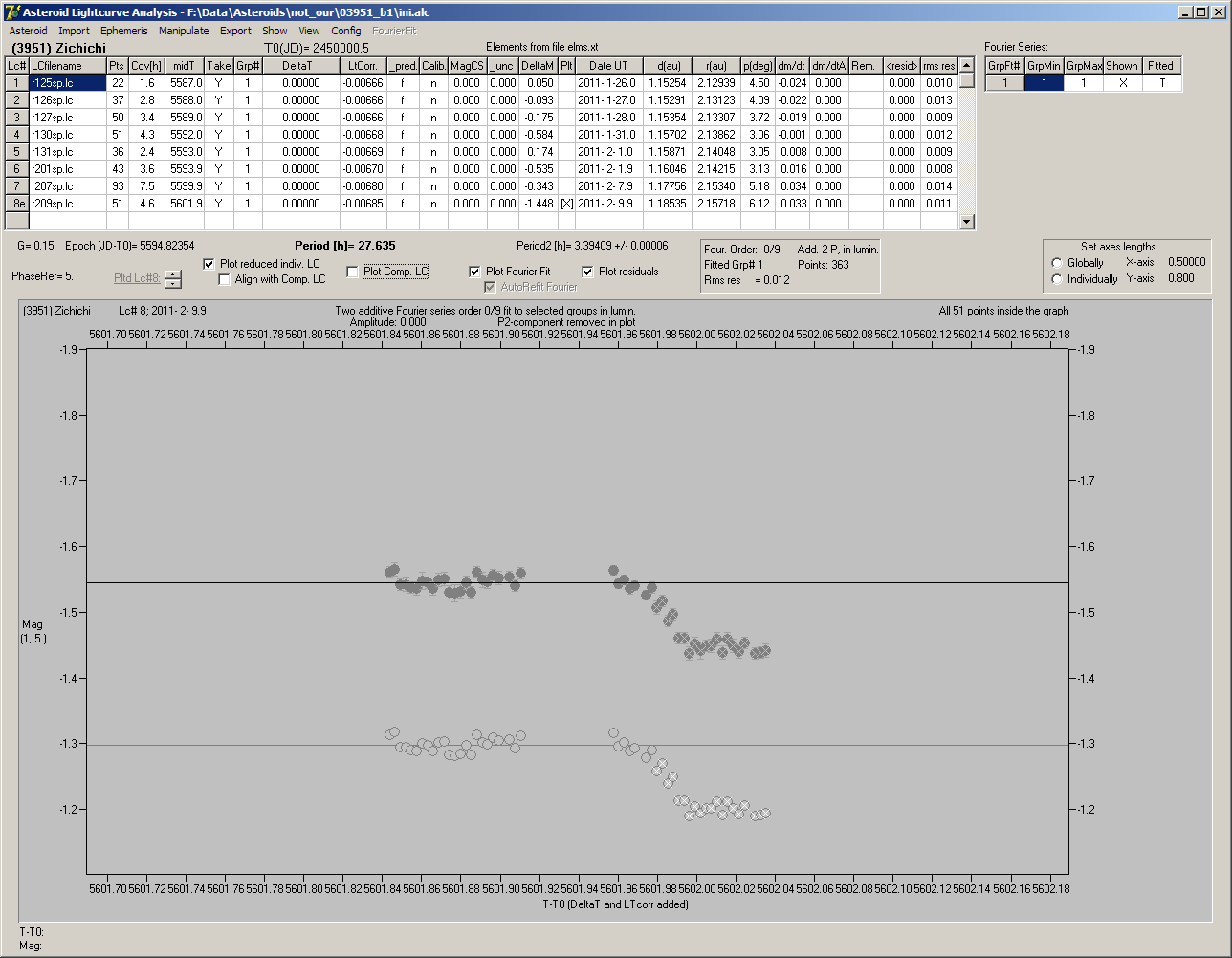Select file r125sp.lc in table
Screen dimensions: 1232x958
tap(67, 83)
